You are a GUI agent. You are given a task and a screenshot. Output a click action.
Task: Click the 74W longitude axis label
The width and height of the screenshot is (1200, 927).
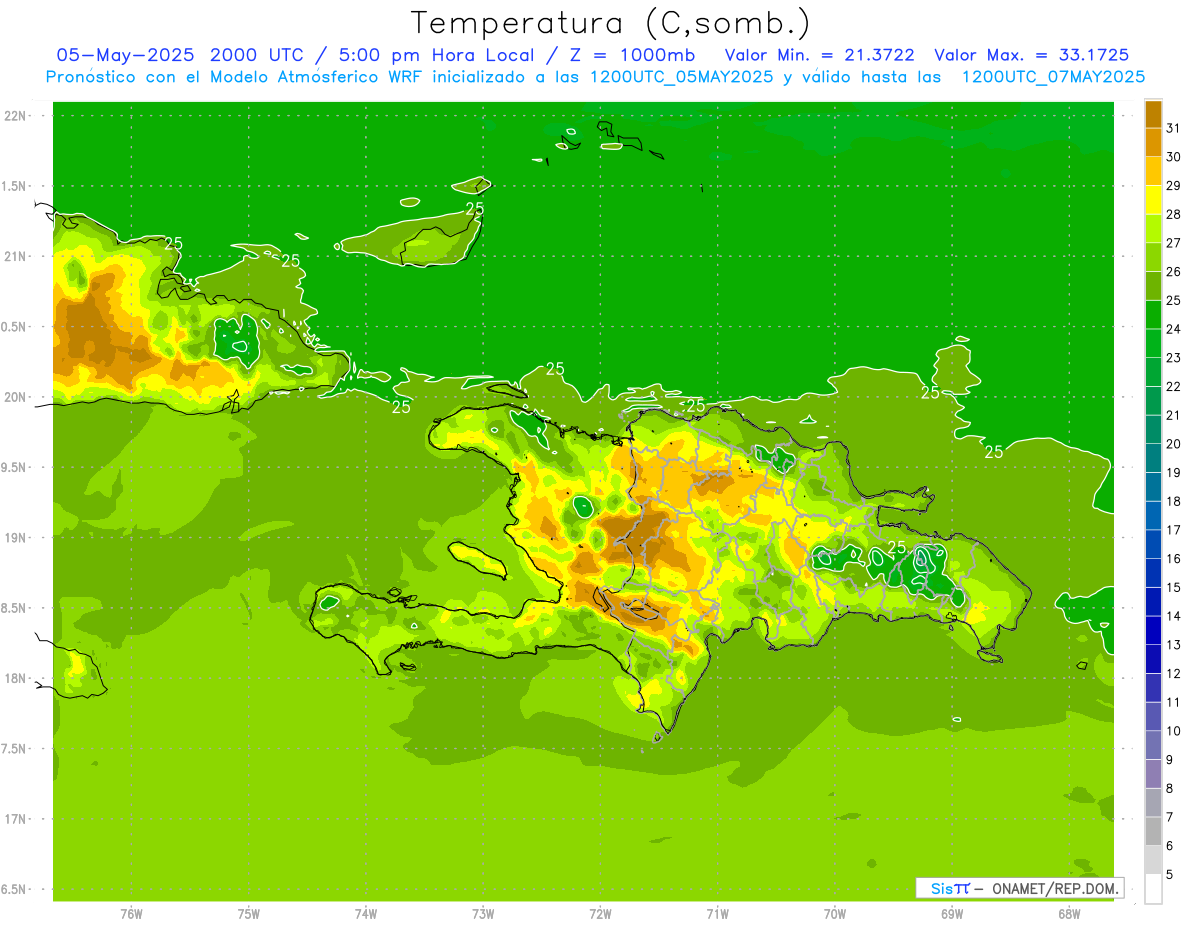[365, 914]
